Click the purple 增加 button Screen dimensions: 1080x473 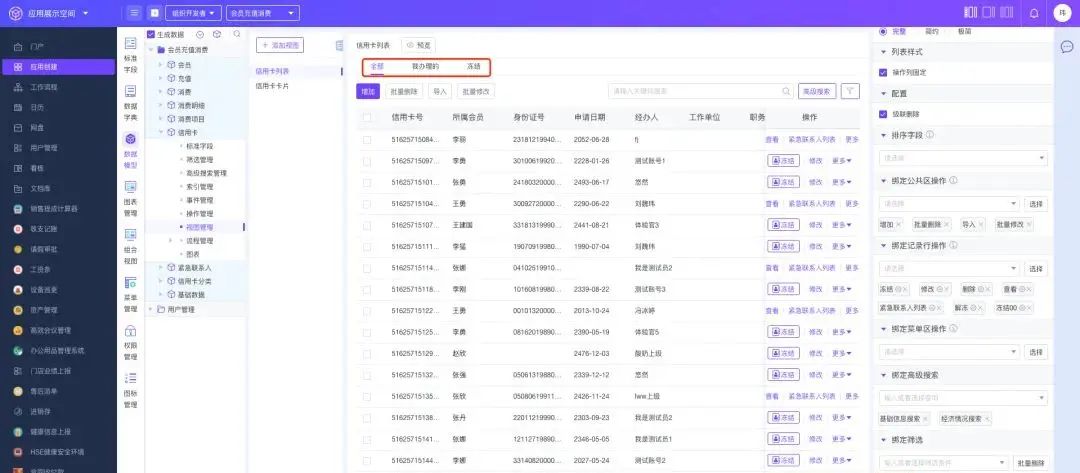(368, 91)
